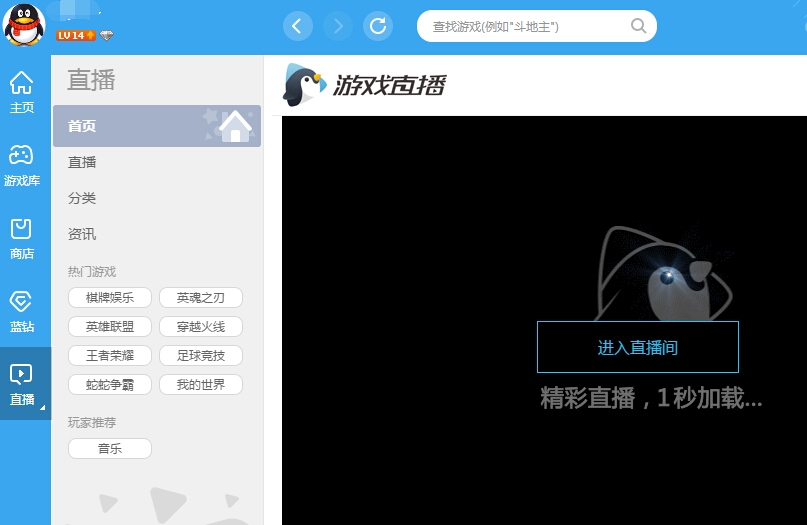Go forward with the right arrow button
Screen dimensions: 807x525
[x=338, y=26]
